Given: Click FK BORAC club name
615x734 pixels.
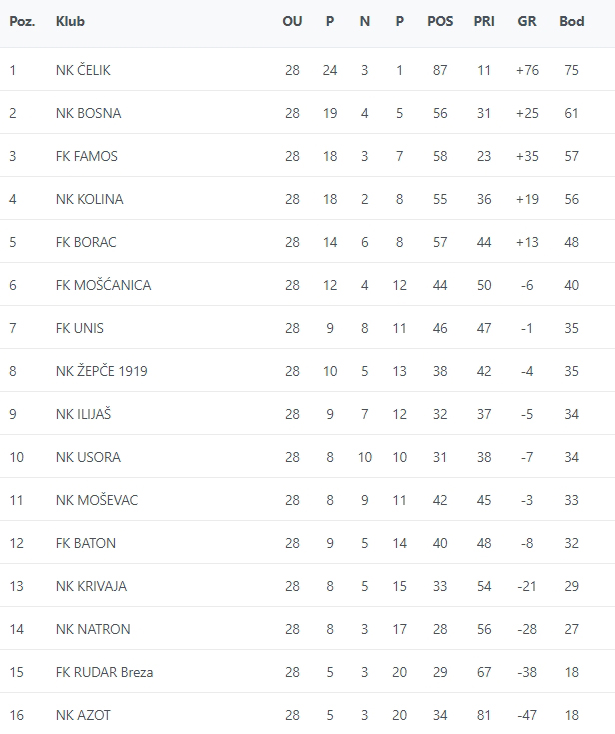Looking at the screenshot, I should click(x=86, y=242).
